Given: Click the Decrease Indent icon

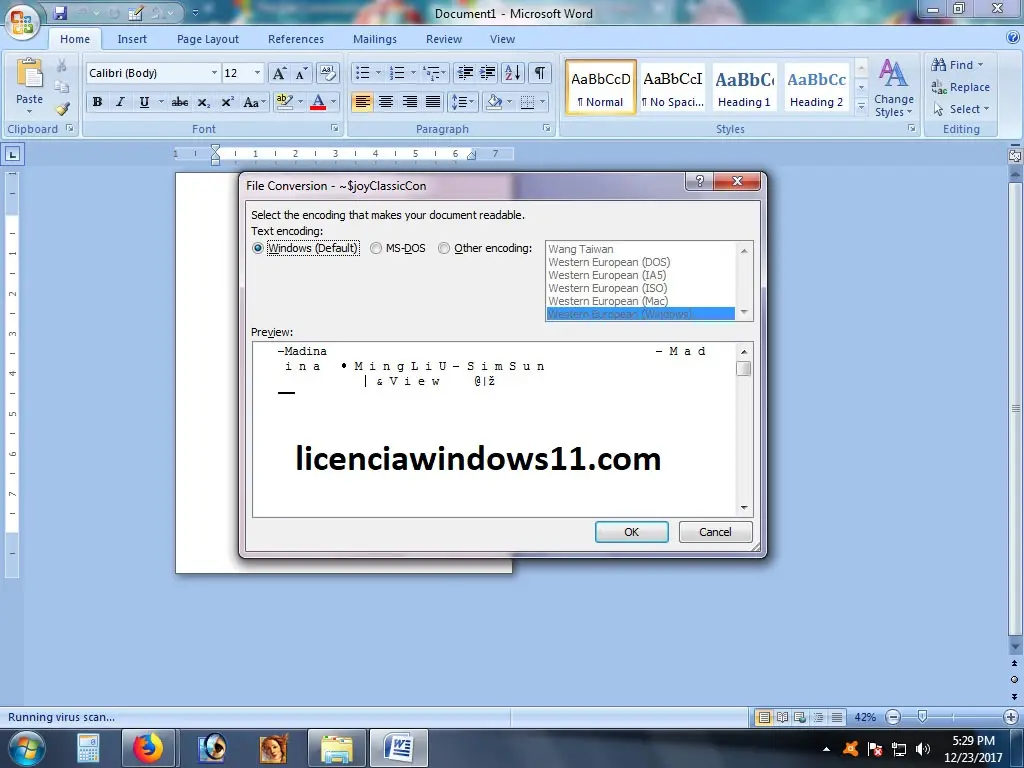Looking at the screenshot, I should point(465,73).
